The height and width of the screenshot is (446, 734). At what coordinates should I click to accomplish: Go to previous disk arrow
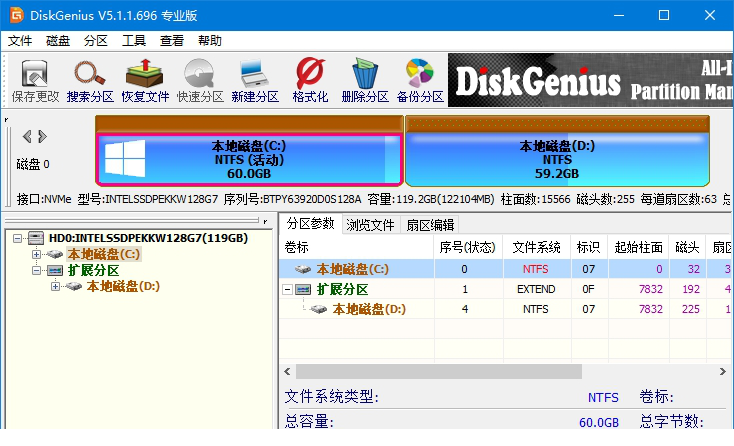tap(27, 136)
